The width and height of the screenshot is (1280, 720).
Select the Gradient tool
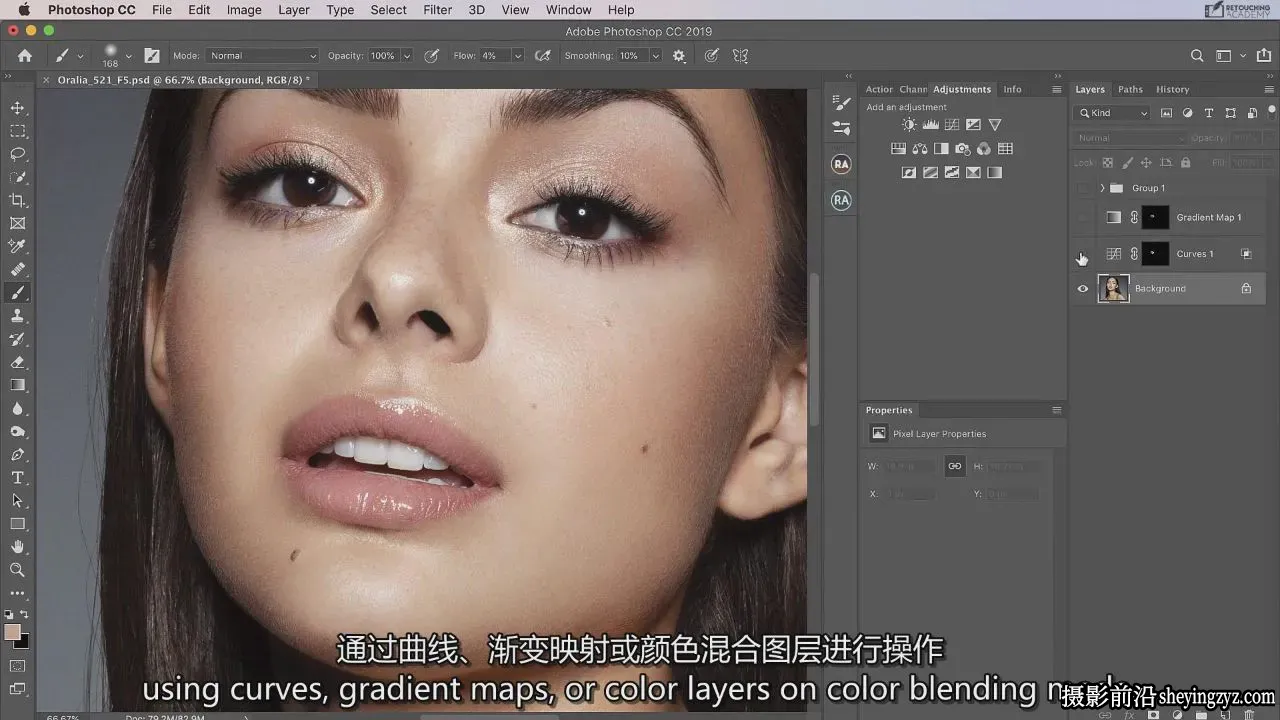18,385
